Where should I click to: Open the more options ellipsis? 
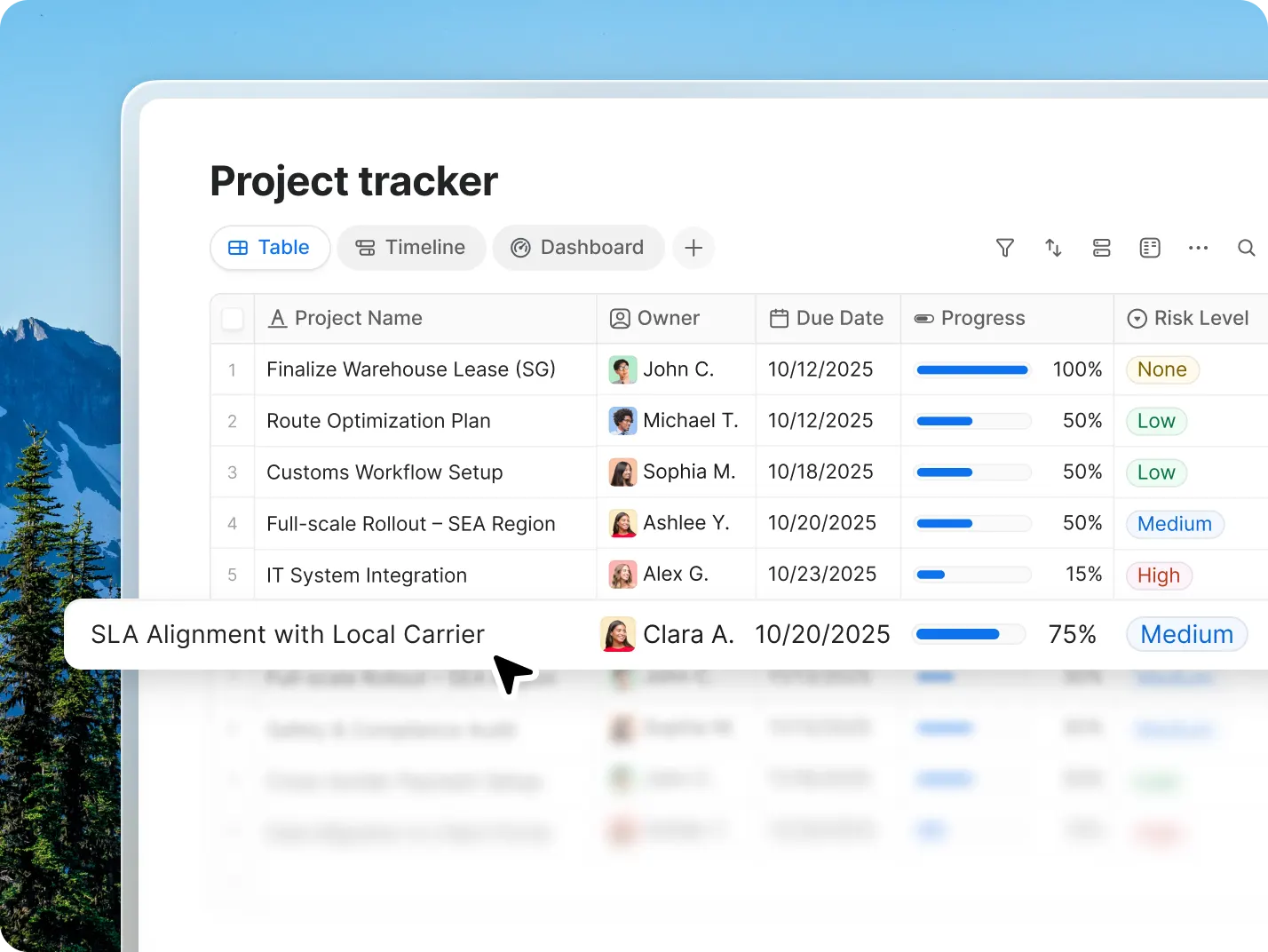(x=1198, y=248)
